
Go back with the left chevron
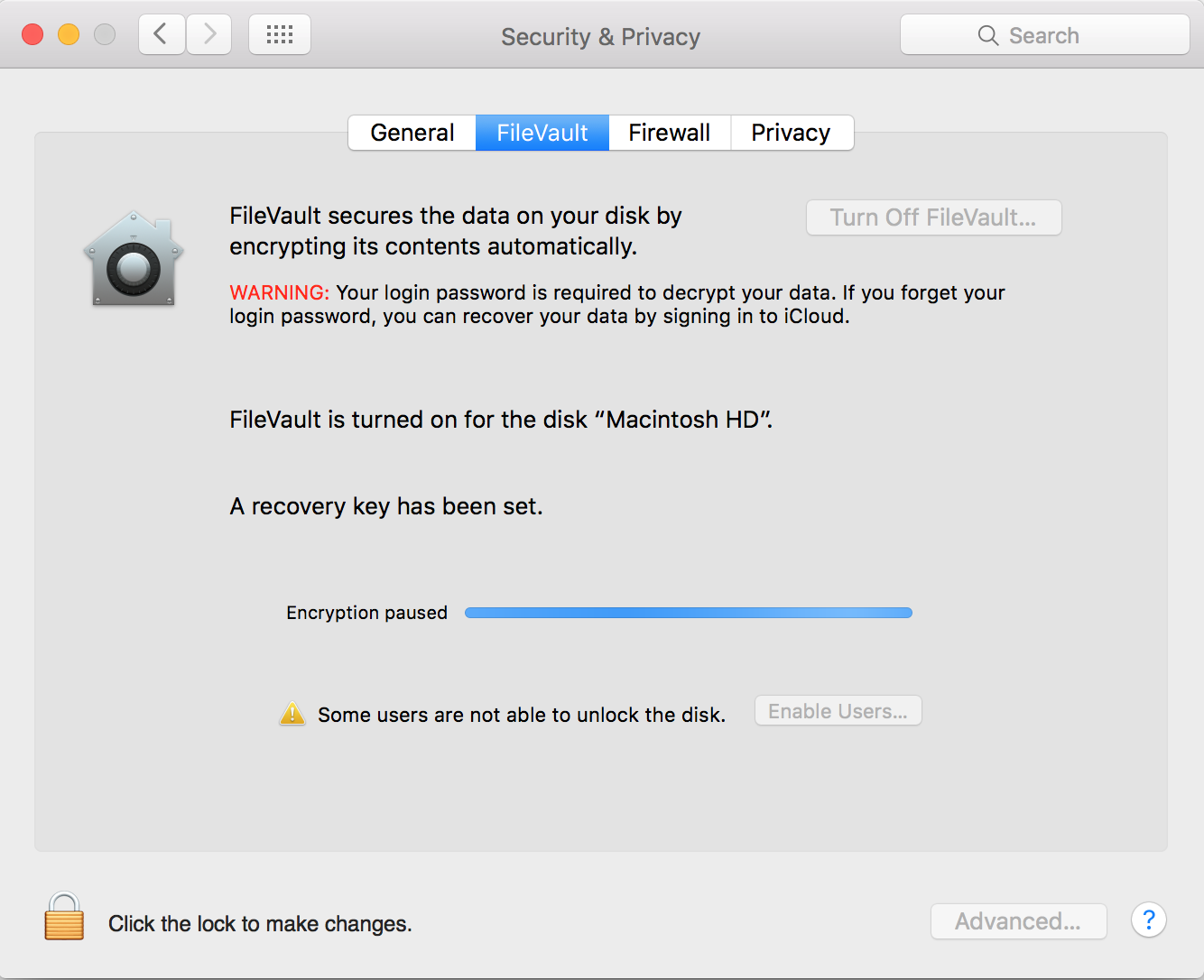pos(162,35)
